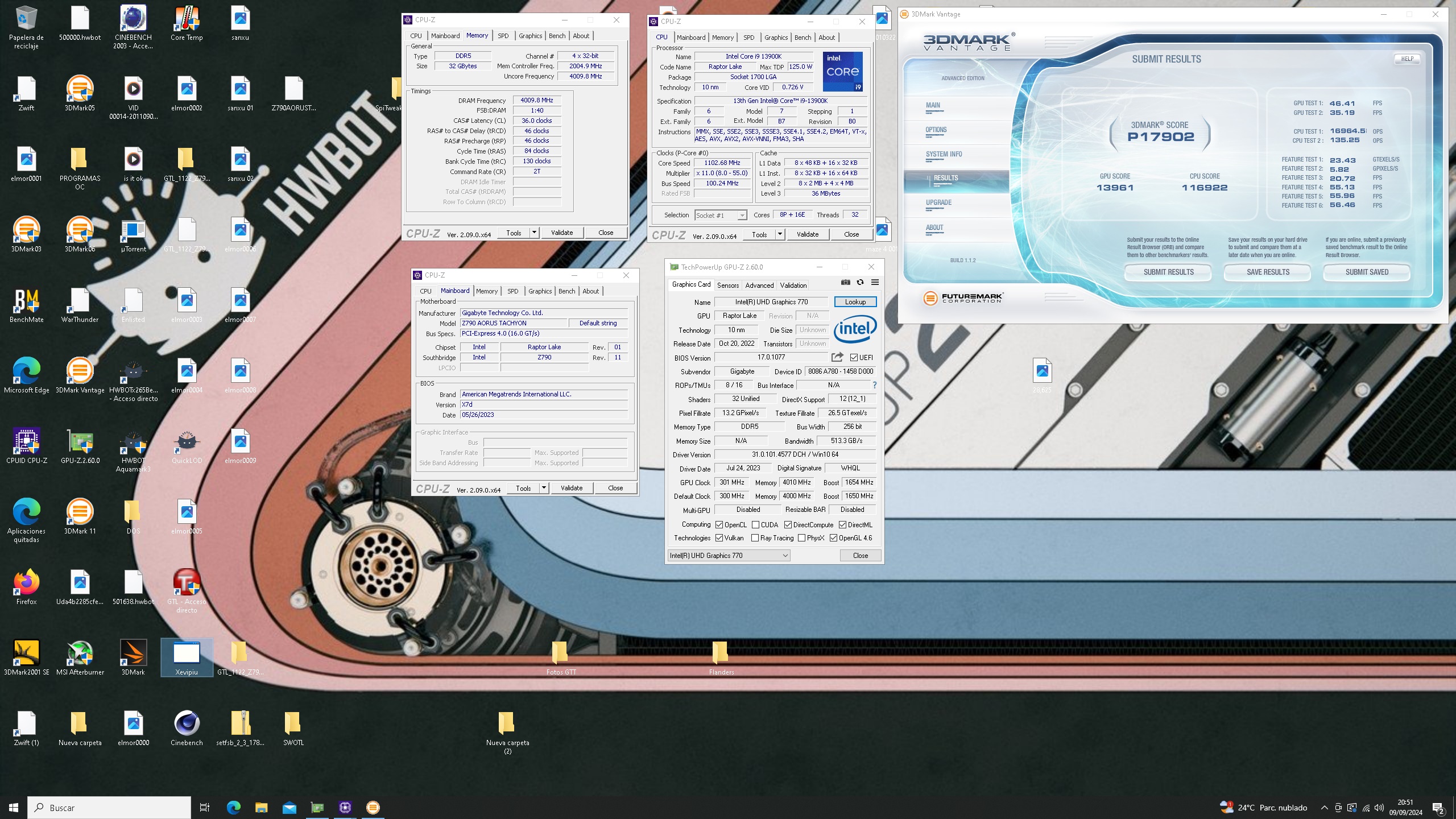The height and width of the screenshot is (819, 1456).
Task: Open GPU-Z hamburger menu
Action: pyautogui.click(x=875, y=283)
